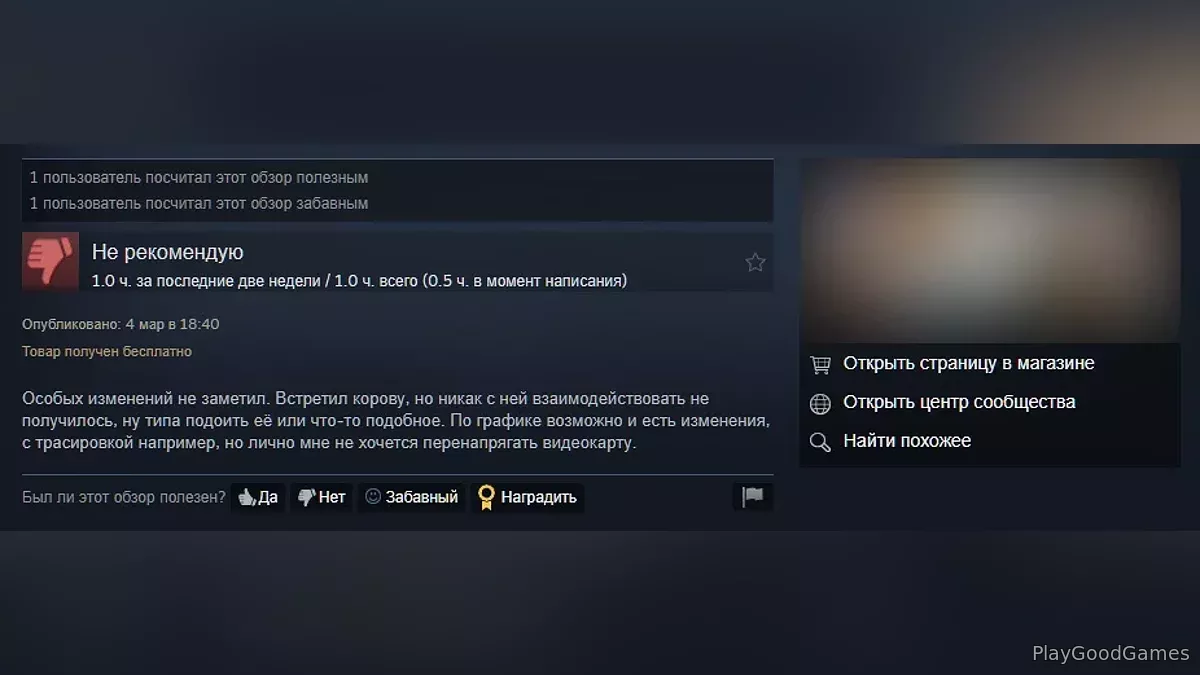Image resolution: width=1200 pixels, height=675 pixels.
Task: Click the PlayGoodGames watermark
Action: coord(1111,653)
